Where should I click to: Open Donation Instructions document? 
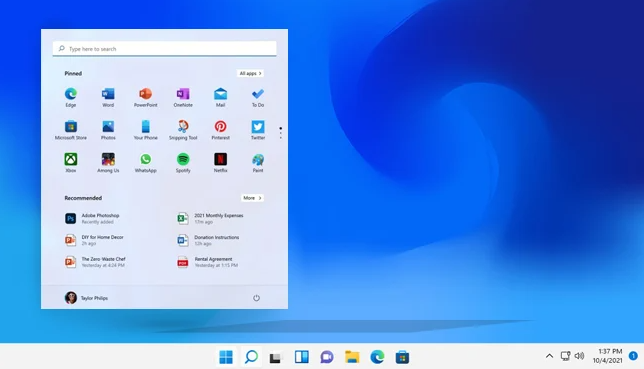(208, 240)
